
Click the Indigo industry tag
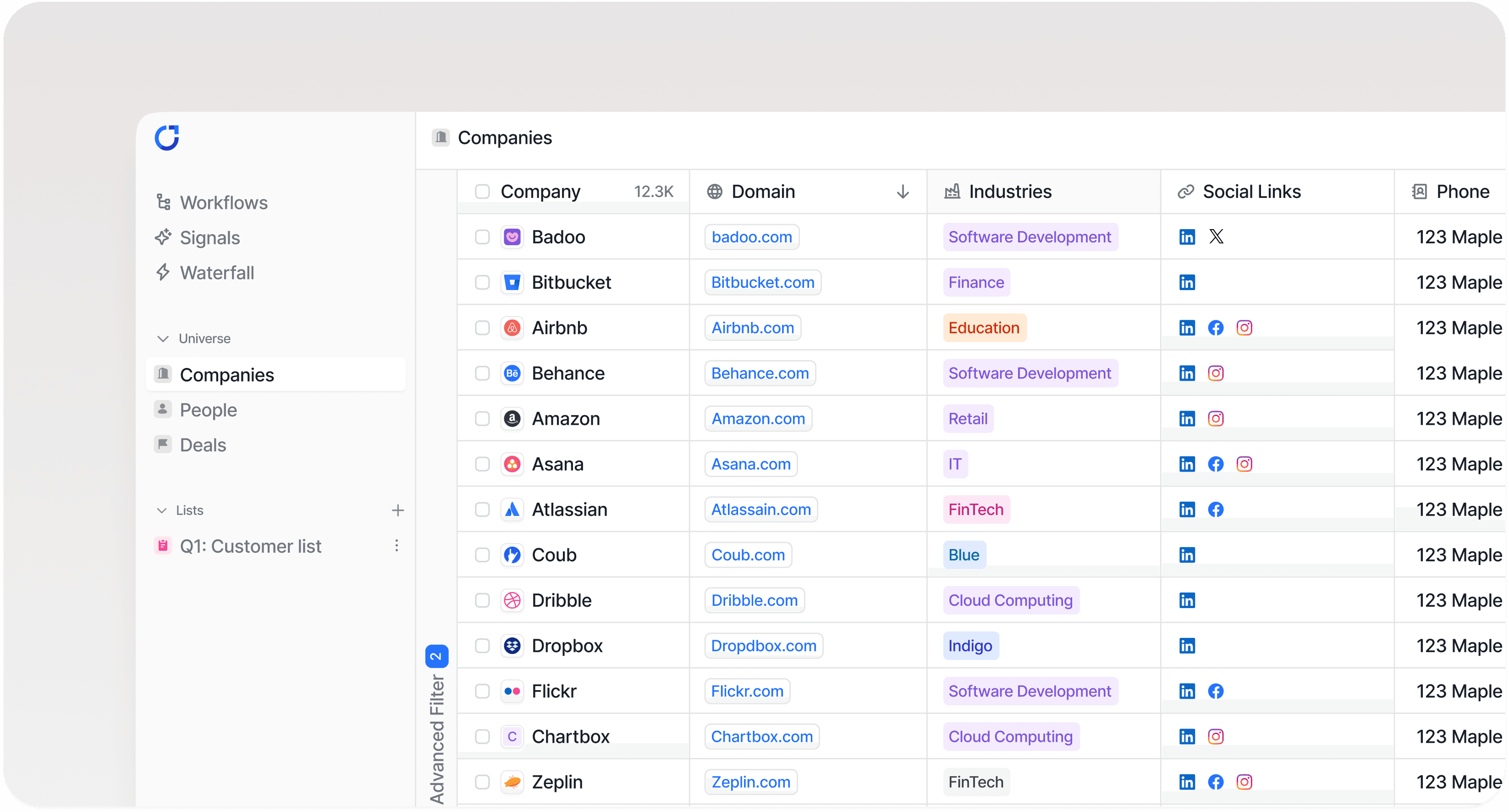(971, 645)
